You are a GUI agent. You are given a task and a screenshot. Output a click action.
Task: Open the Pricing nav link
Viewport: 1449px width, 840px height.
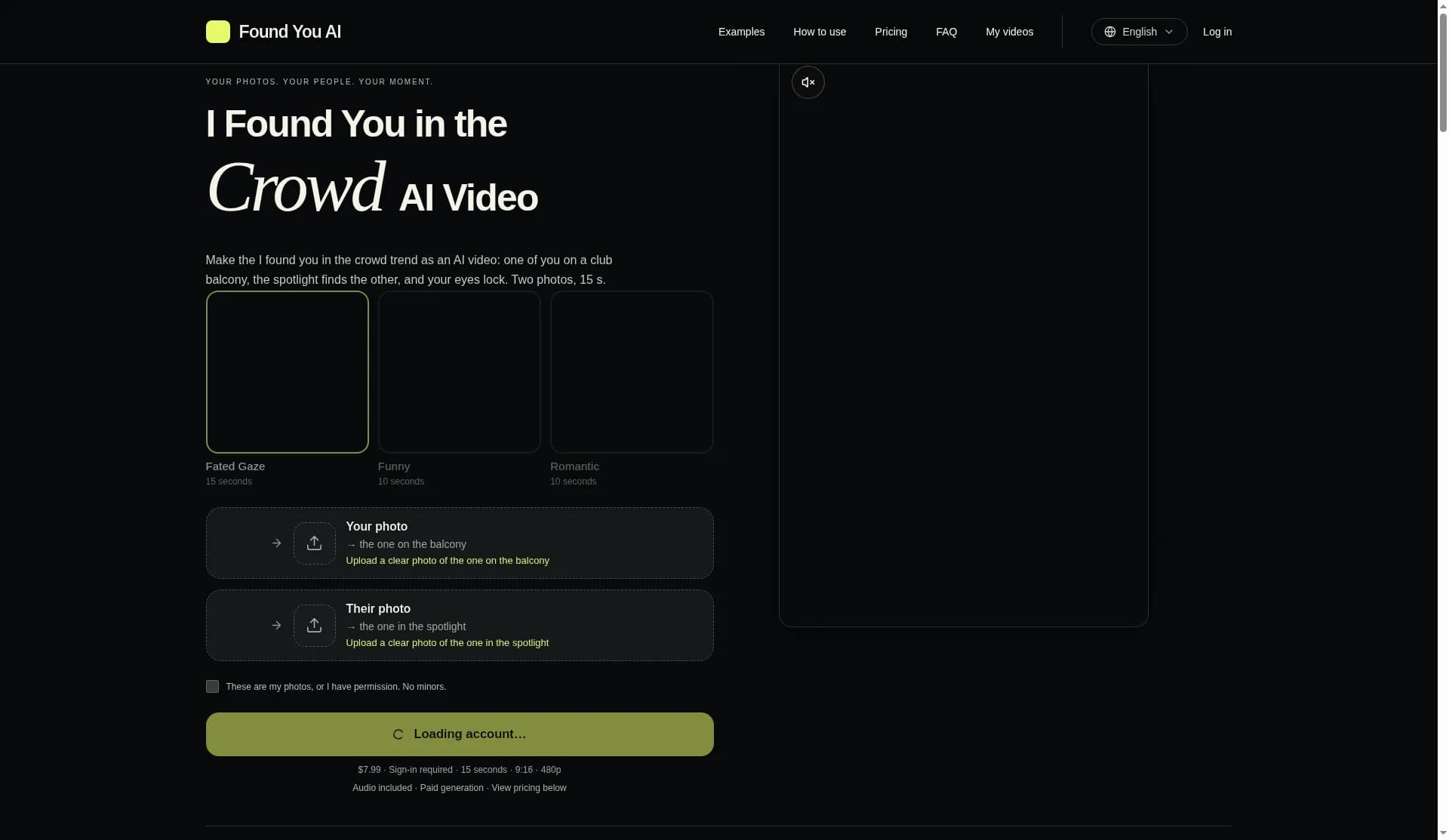pos(891,32)
